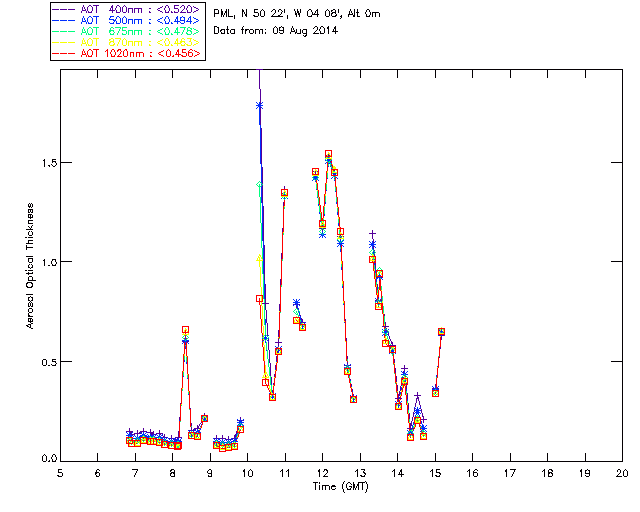Click the 500nm data marker near 1.8
640x512 pixels.
tap(259, 106)
